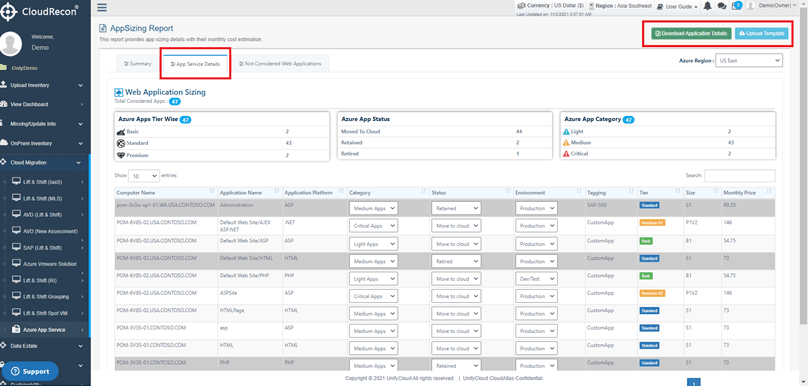
Task: Switch to App Service Details tab
Action: [x=195, y=64]
